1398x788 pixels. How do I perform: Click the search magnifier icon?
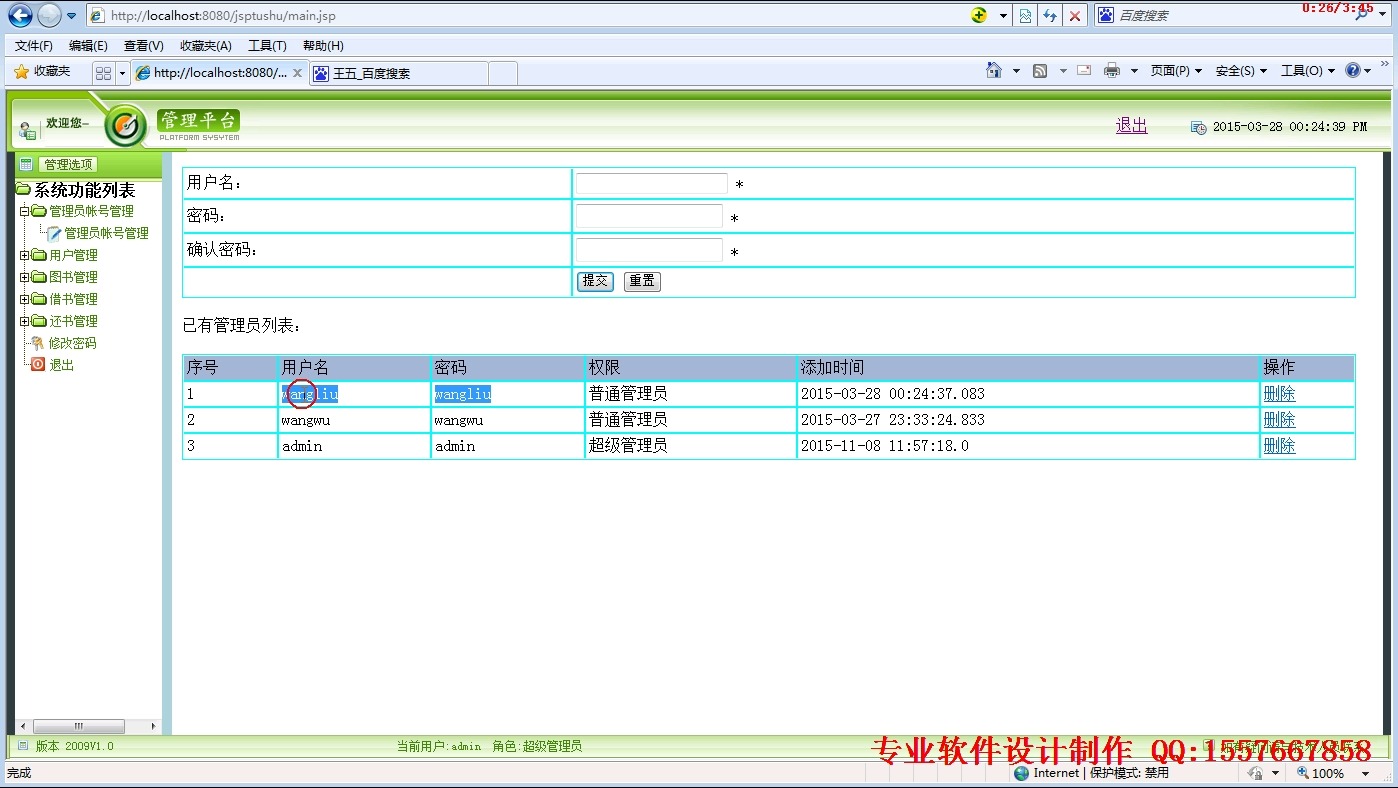tap(1363, 15)
